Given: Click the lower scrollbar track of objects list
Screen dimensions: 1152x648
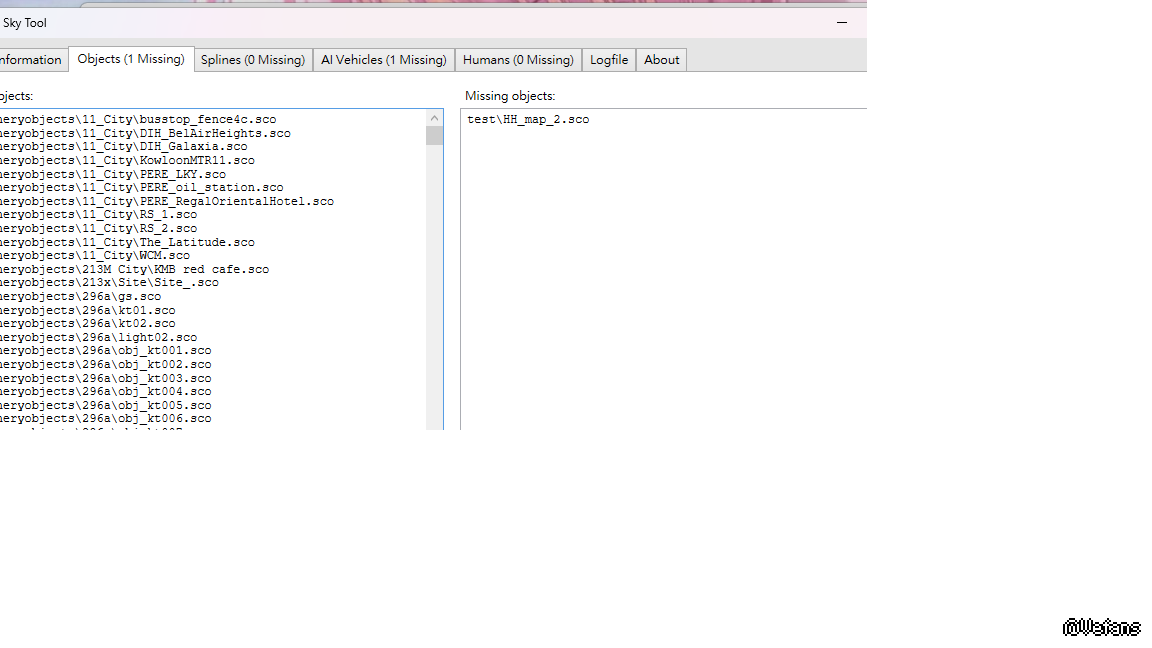Looking at the screenshot, I should (x=434, y=300).
